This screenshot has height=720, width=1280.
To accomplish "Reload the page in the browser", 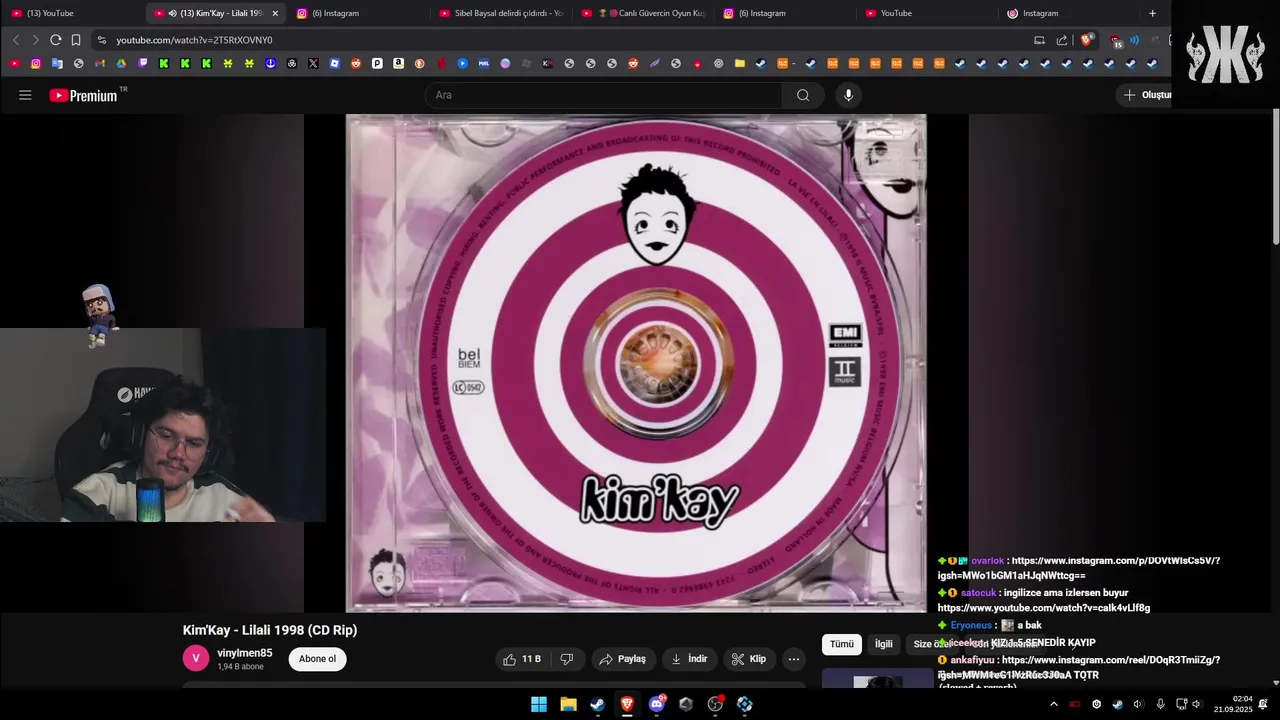I will click(55, 40).
